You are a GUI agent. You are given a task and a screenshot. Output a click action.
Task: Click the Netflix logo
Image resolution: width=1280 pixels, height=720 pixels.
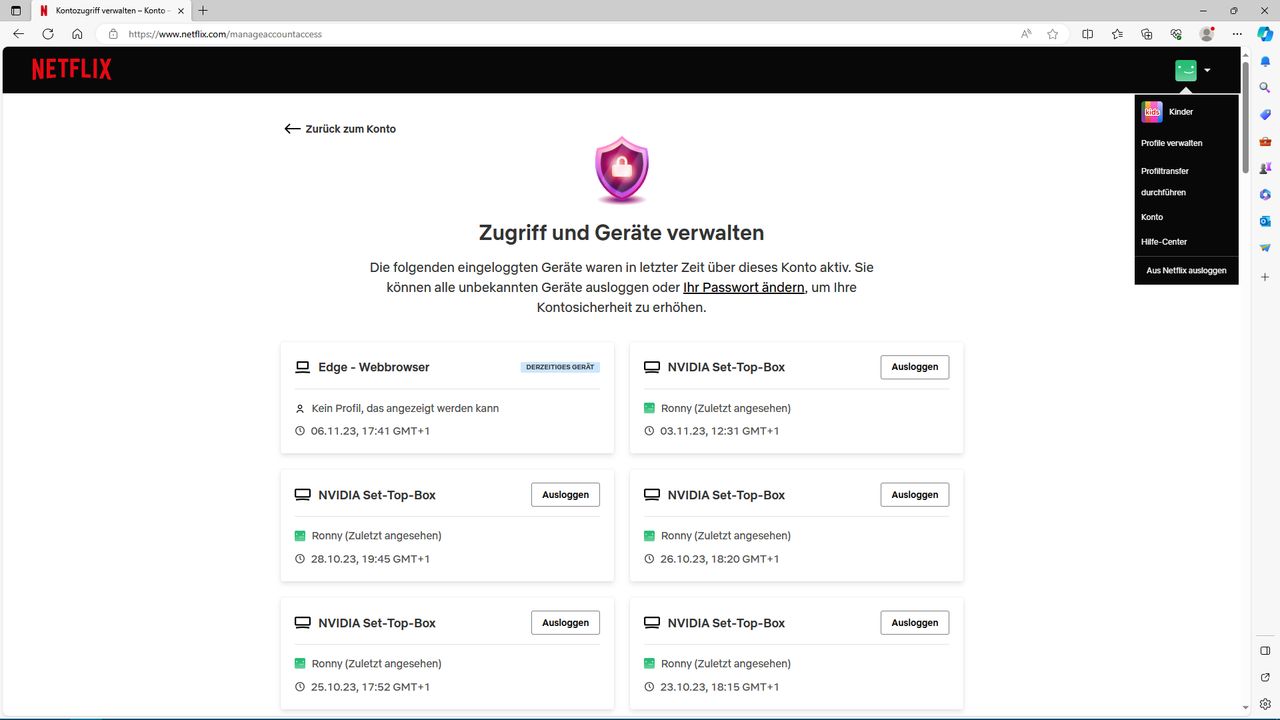[x=71, y=69]
